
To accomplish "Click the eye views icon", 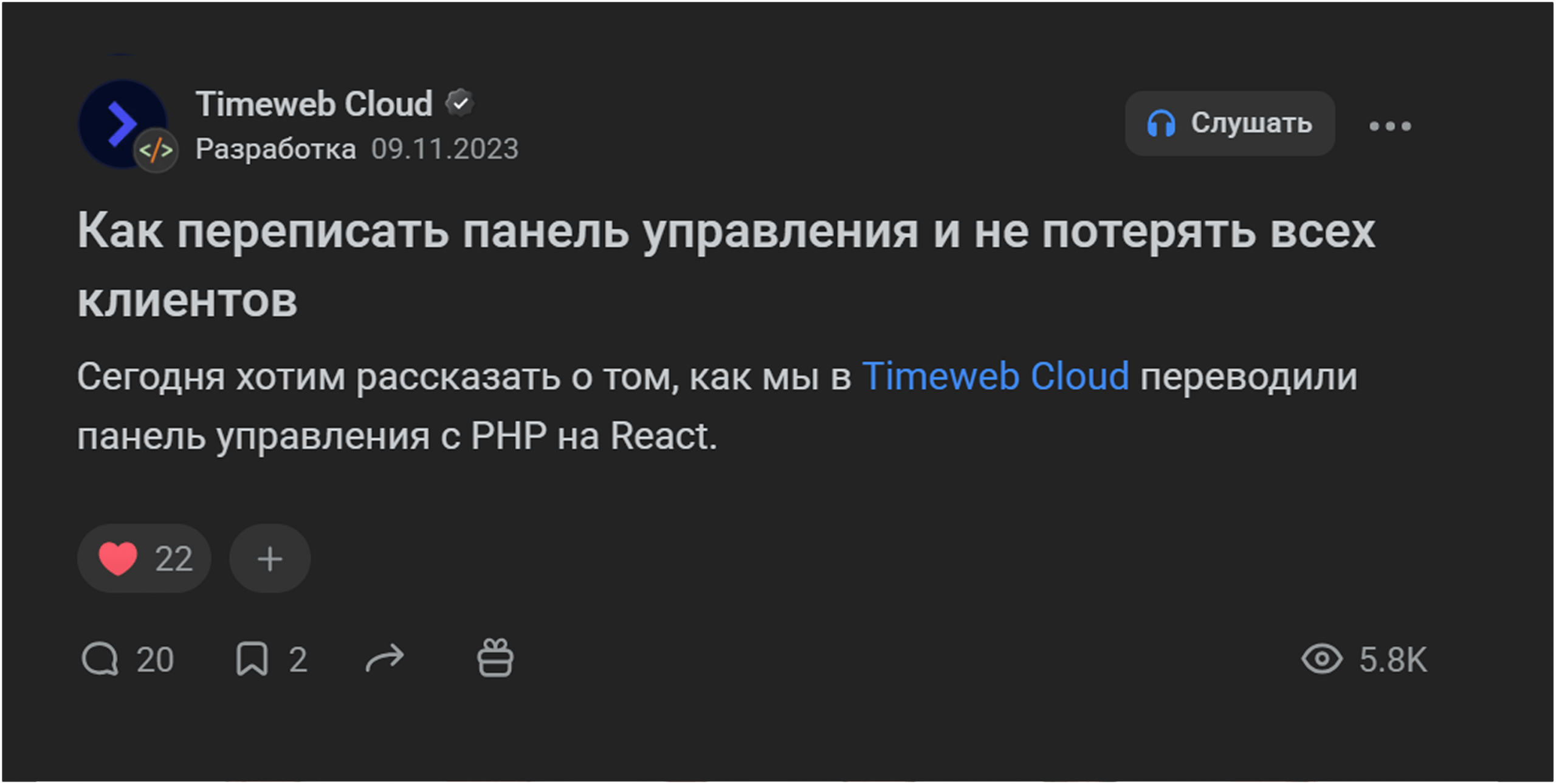I will pyautogui.click(x=1321, y=659).
